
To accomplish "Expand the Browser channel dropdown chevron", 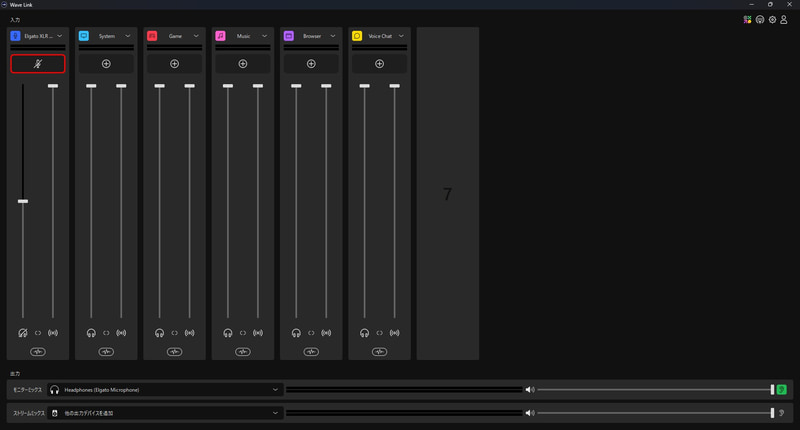I will tap(333, 36).
